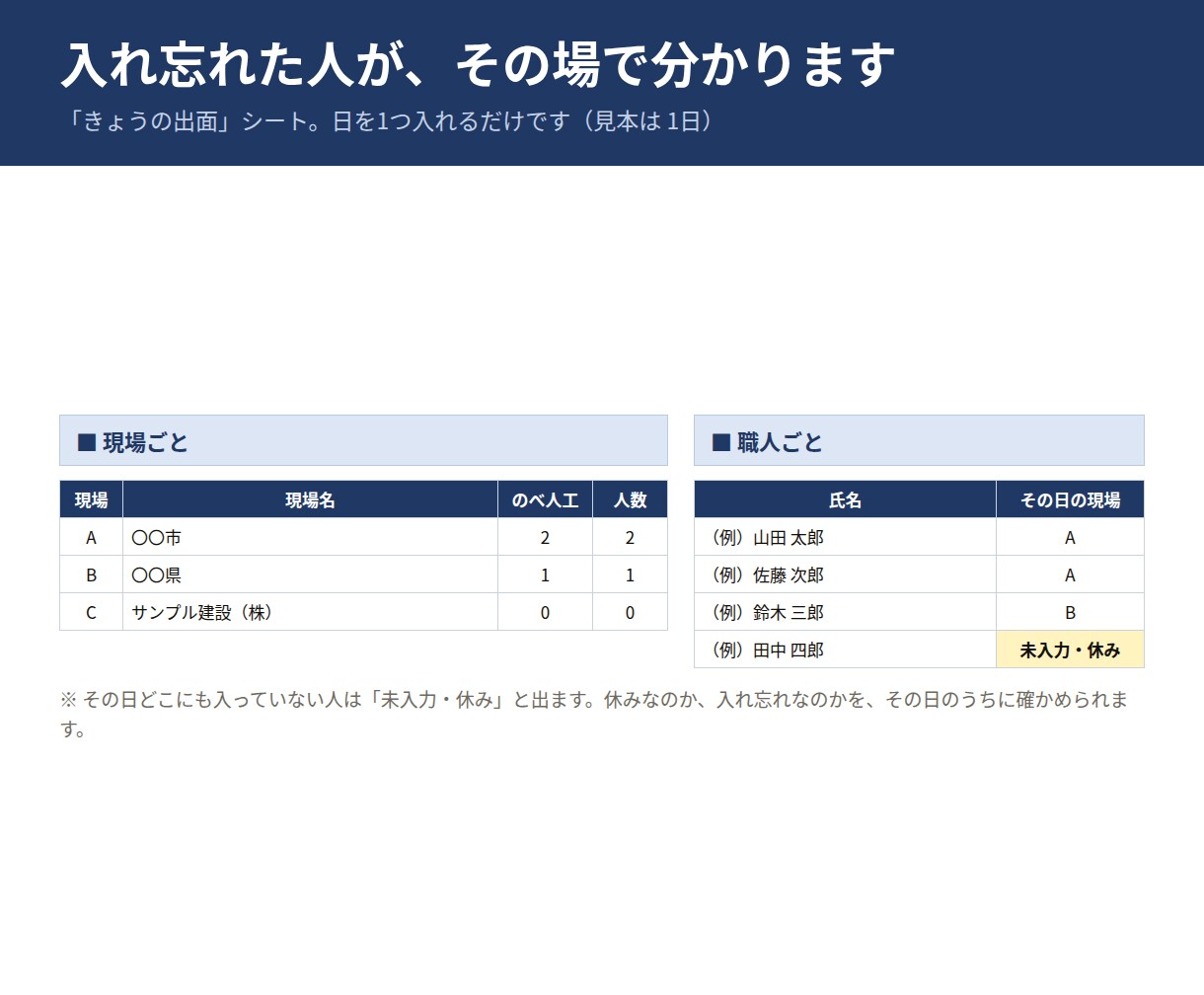This screenshot has height=995, width=1204.
Task: Select the site code A cell in 〇〇市 row
Action: (91, 537)
